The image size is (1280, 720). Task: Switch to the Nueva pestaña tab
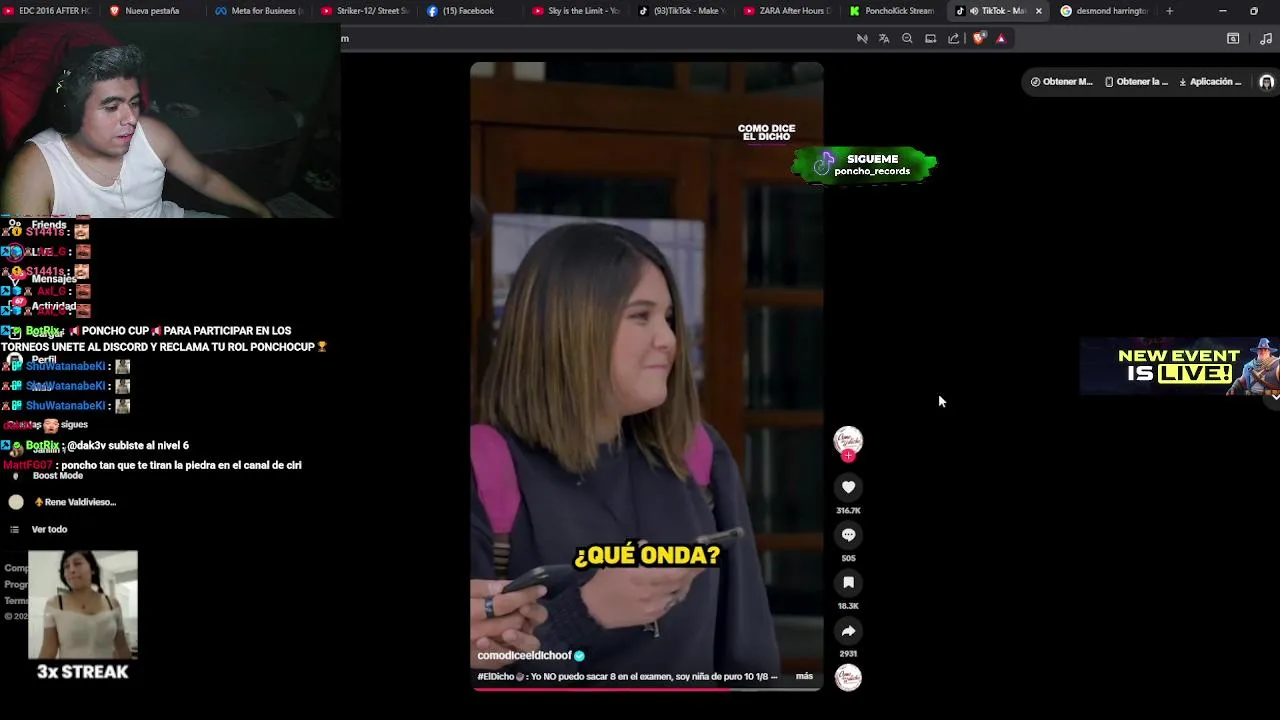[150, 11]
